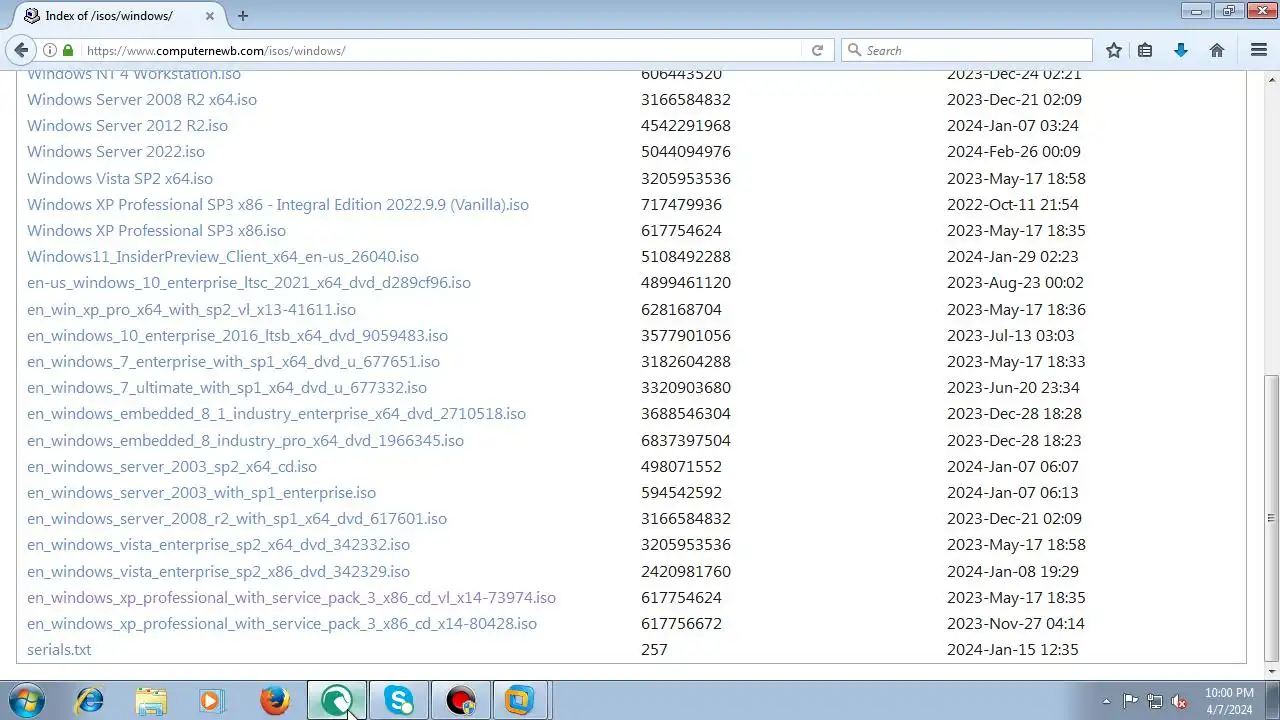Open en_win_xp_pro_x64_with_sp2_vl iso
The image size is (1280, 720).
coord(191,309)
